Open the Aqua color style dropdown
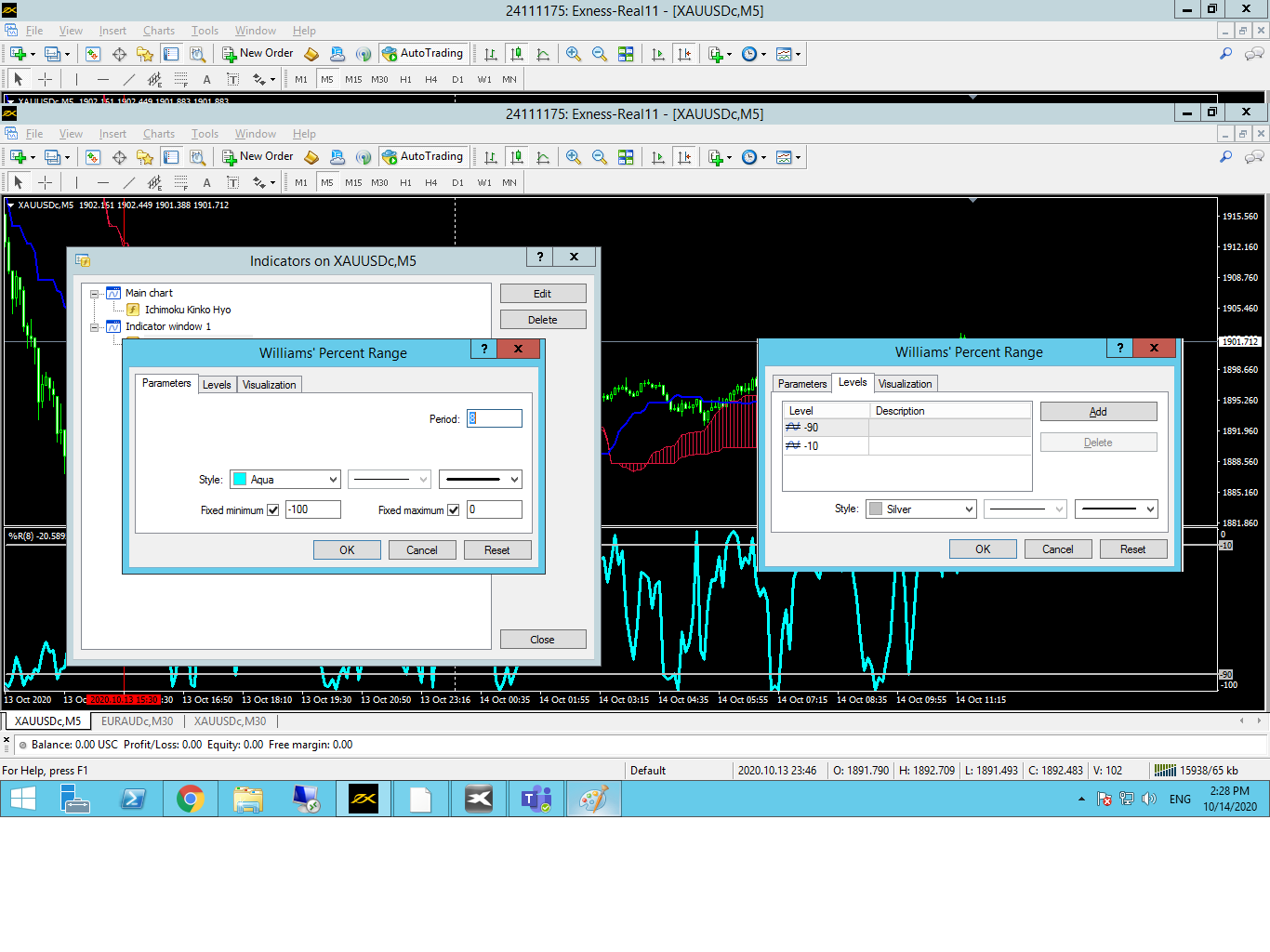This screenshot has width=1270, height=952. (x=285, y=480)
